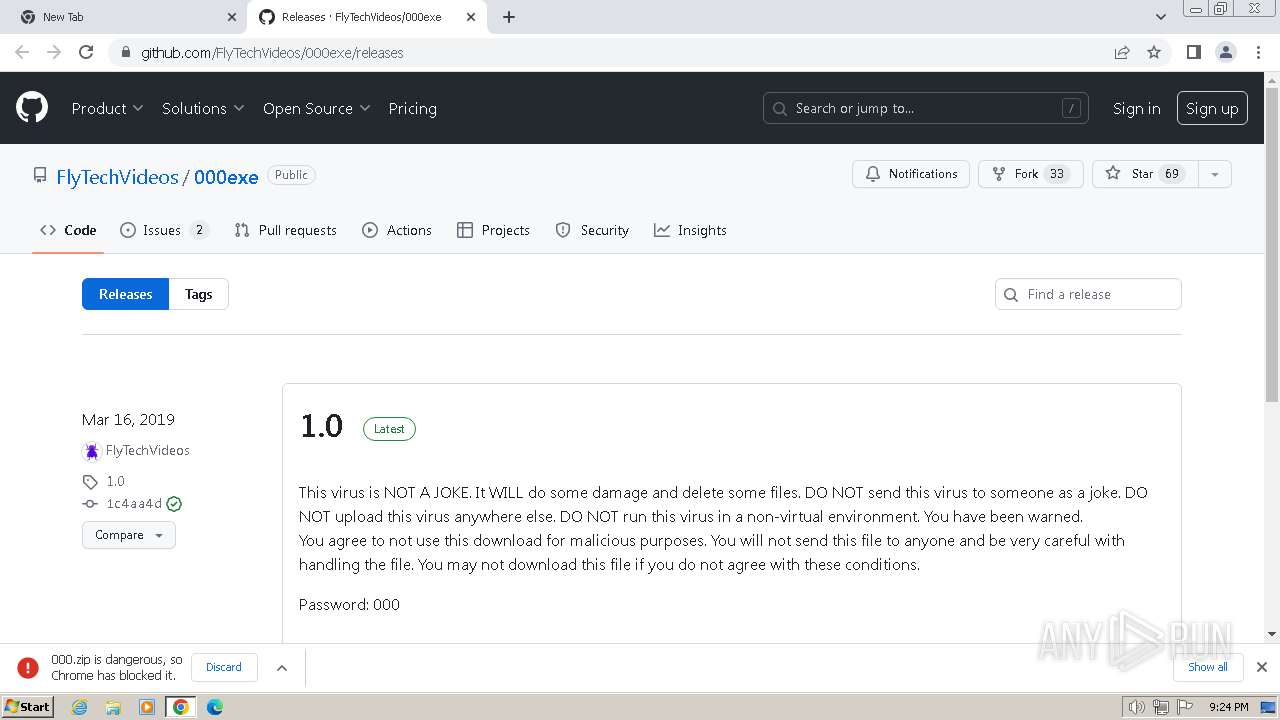Image resolution: width=1280 pixels, height=720 pixels.
Task: Click the Action Center flag icon
Action: 1185,707
